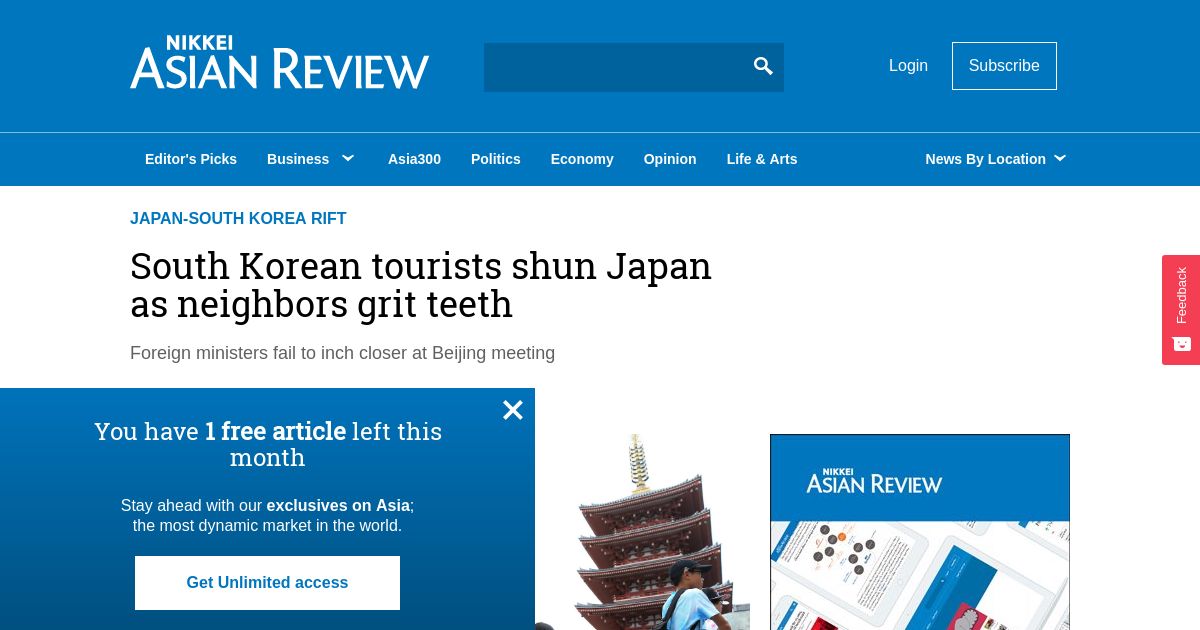Click the Nikkei Asian Review ad thumbnail
The image size is (1200, 630).
click(920, 532)
